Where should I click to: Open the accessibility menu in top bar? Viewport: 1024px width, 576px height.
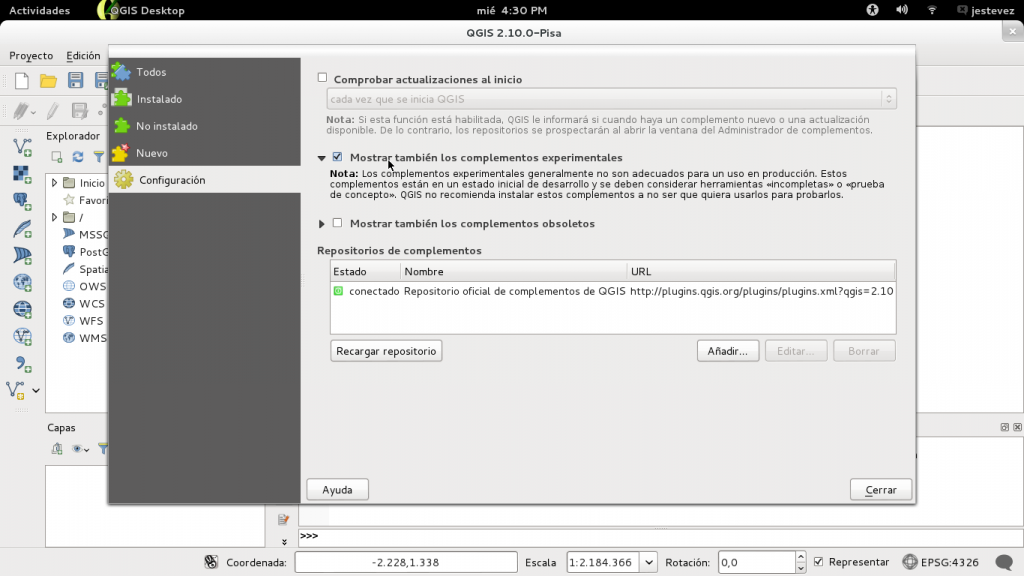point(872,10)
